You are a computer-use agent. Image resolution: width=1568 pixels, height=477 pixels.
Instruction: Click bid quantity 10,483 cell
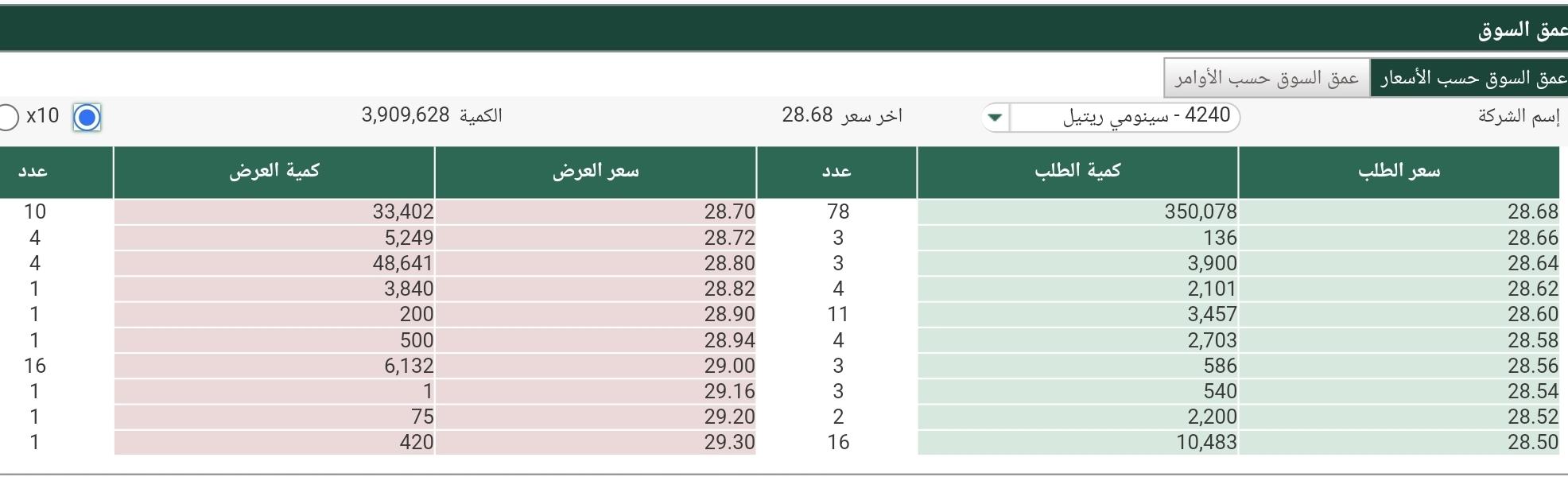pos(1077,442)
